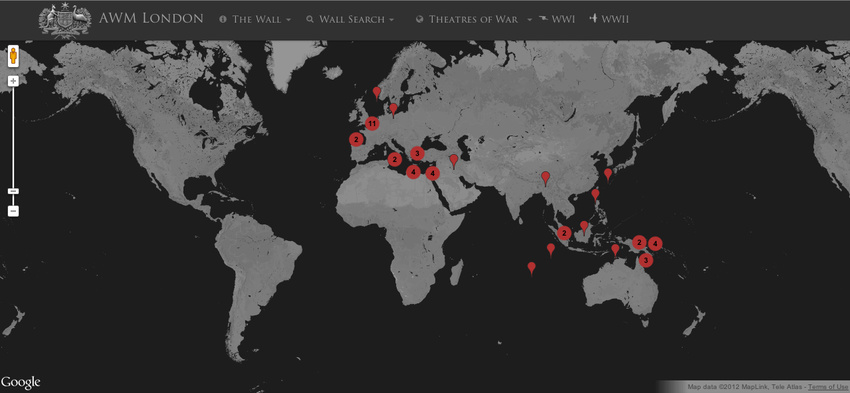
Task: Click the globe icon beside Theatres of War
Action: tap(419, 19)
